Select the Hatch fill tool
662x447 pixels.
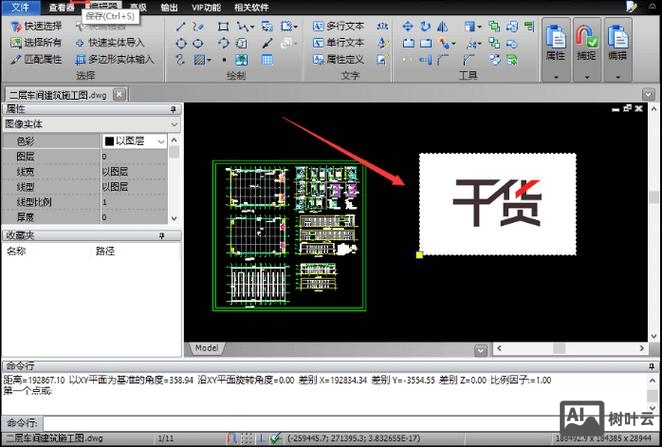tap(199, 60)
